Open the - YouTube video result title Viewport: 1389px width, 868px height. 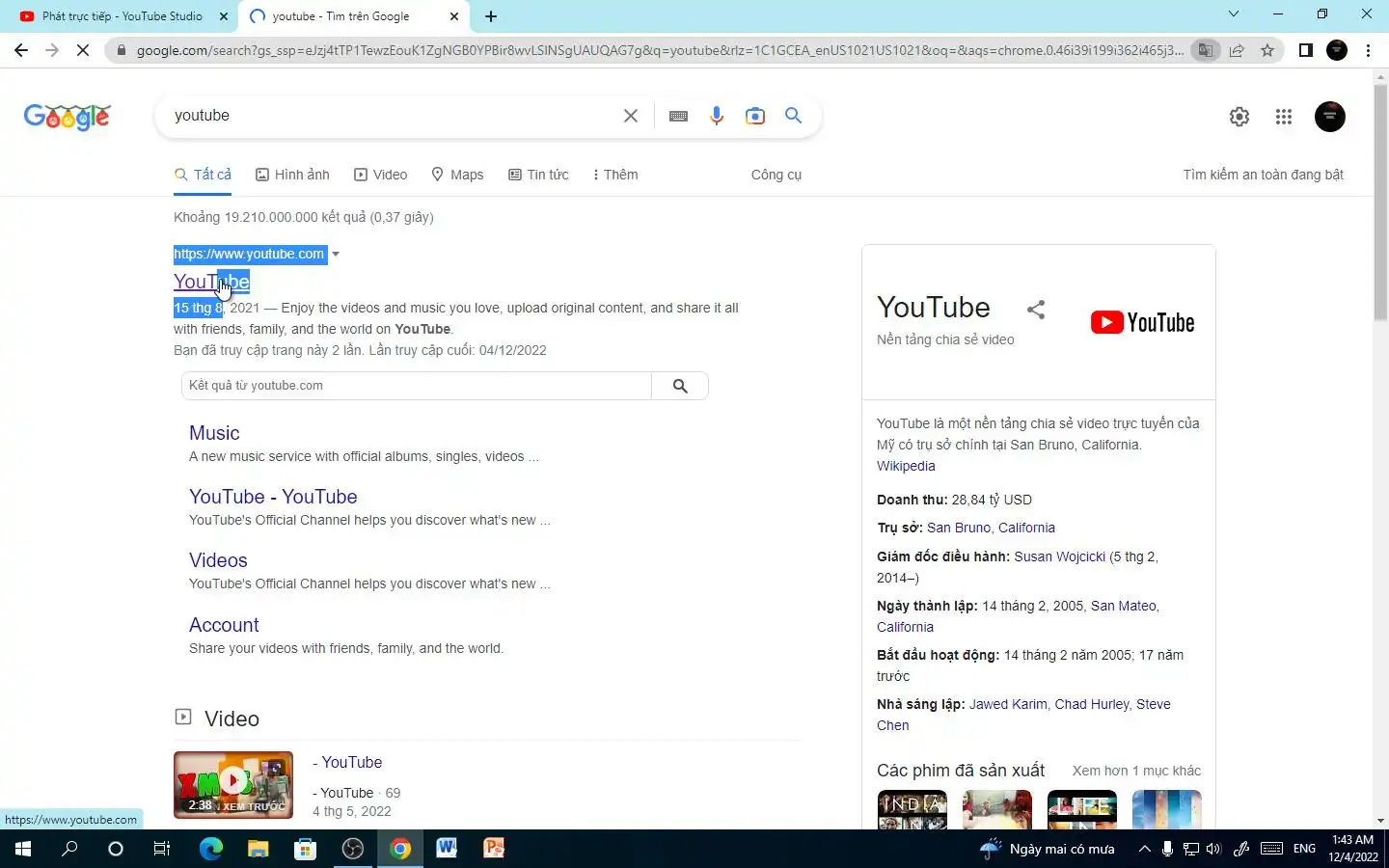point(347,762)
